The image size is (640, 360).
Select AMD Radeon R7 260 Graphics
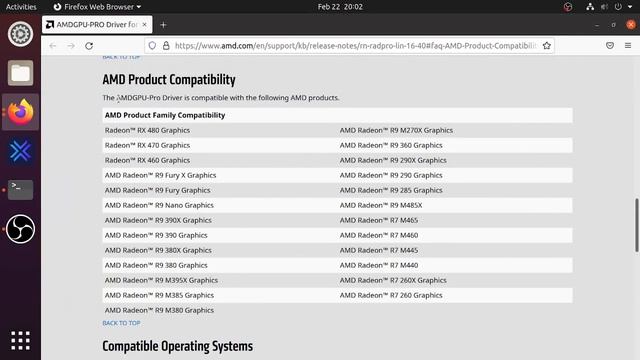(x=391, y=296)
